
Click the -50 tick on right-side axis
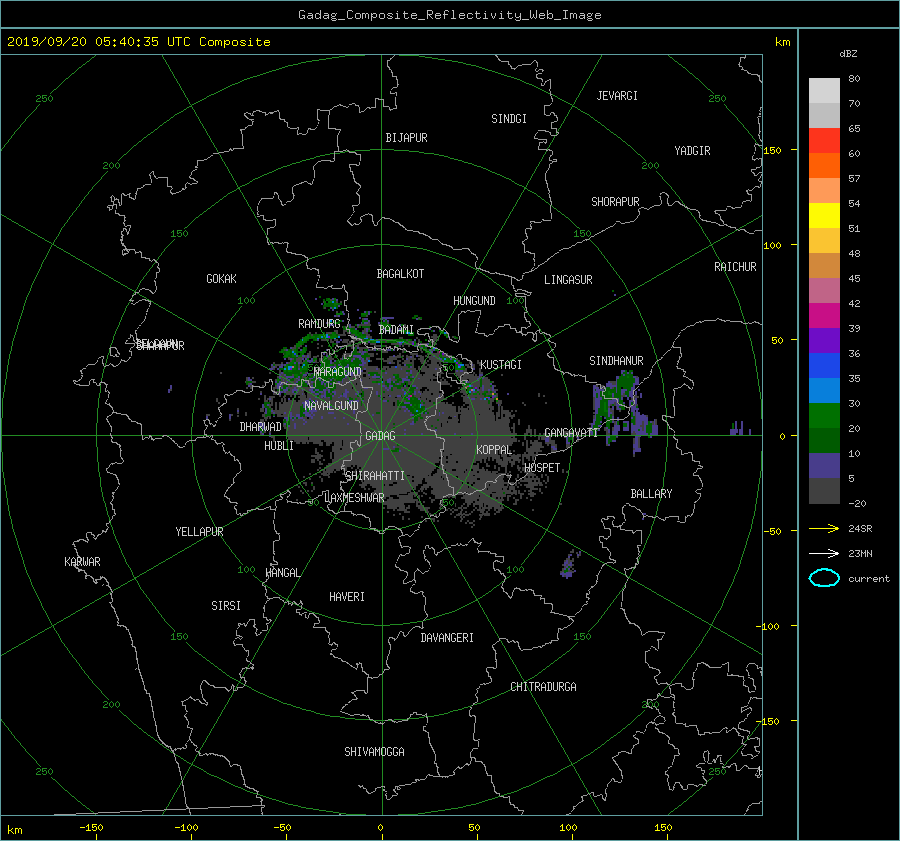click(x=772, y=531)
